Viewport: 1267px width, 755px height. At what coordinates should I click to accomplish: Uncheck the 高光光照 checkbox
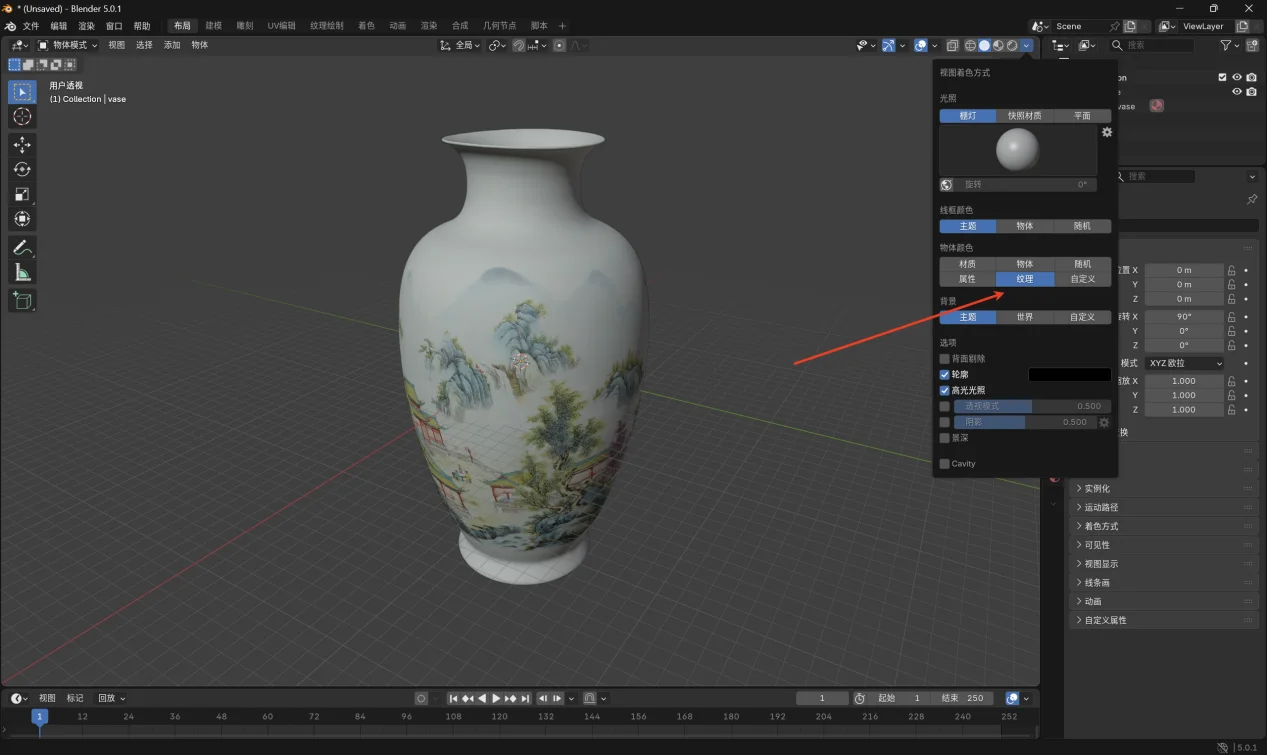click(945, 390)
